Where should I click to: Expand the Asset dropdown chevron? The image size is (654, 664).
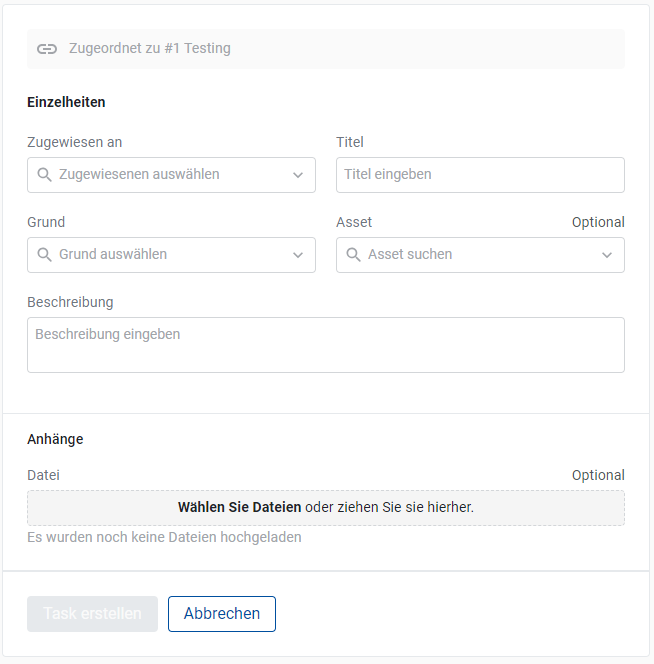click(x=607, y=255)
